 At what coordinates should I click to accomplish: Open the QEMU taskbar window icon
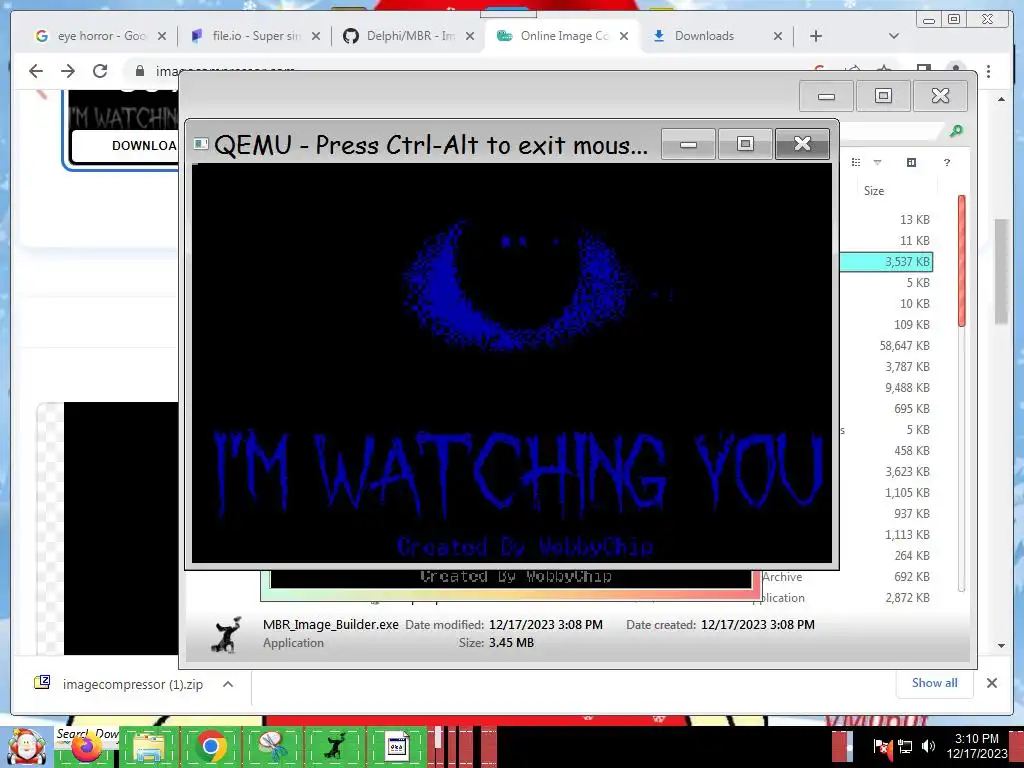pyautogui.click(x=397, y=747)
